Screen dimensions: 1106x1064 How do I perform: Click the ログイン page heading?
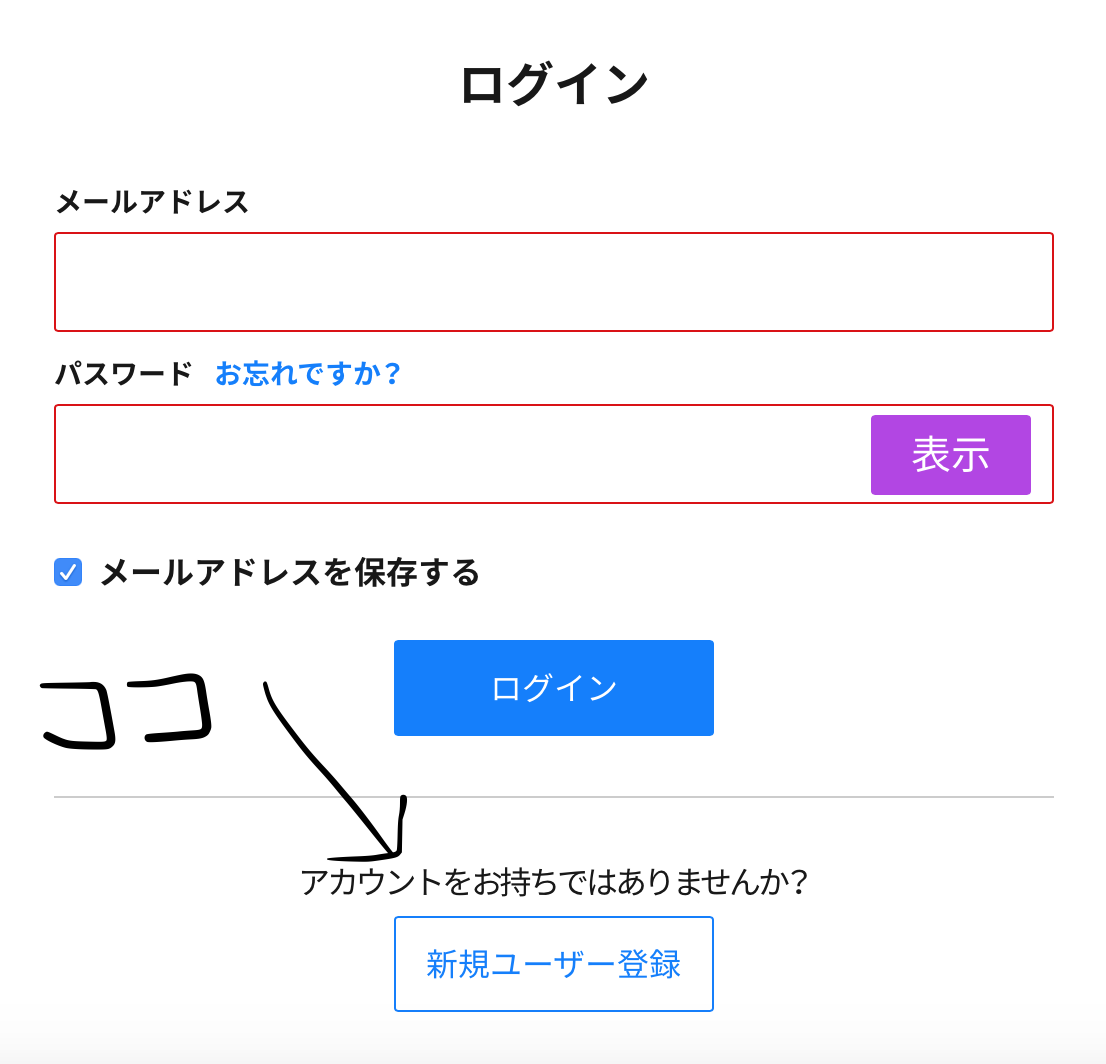pos(553,84)
